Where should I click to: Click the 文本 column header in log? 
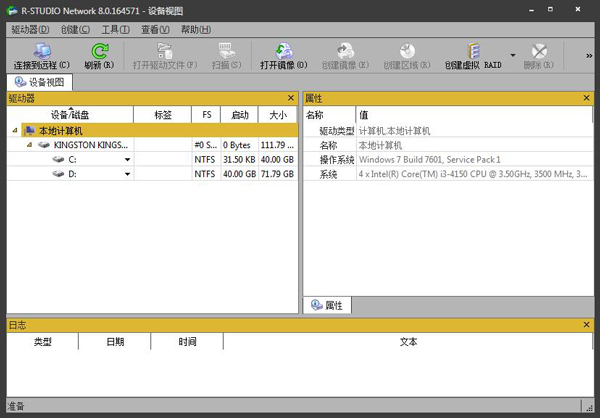click(x=408, y=341)
